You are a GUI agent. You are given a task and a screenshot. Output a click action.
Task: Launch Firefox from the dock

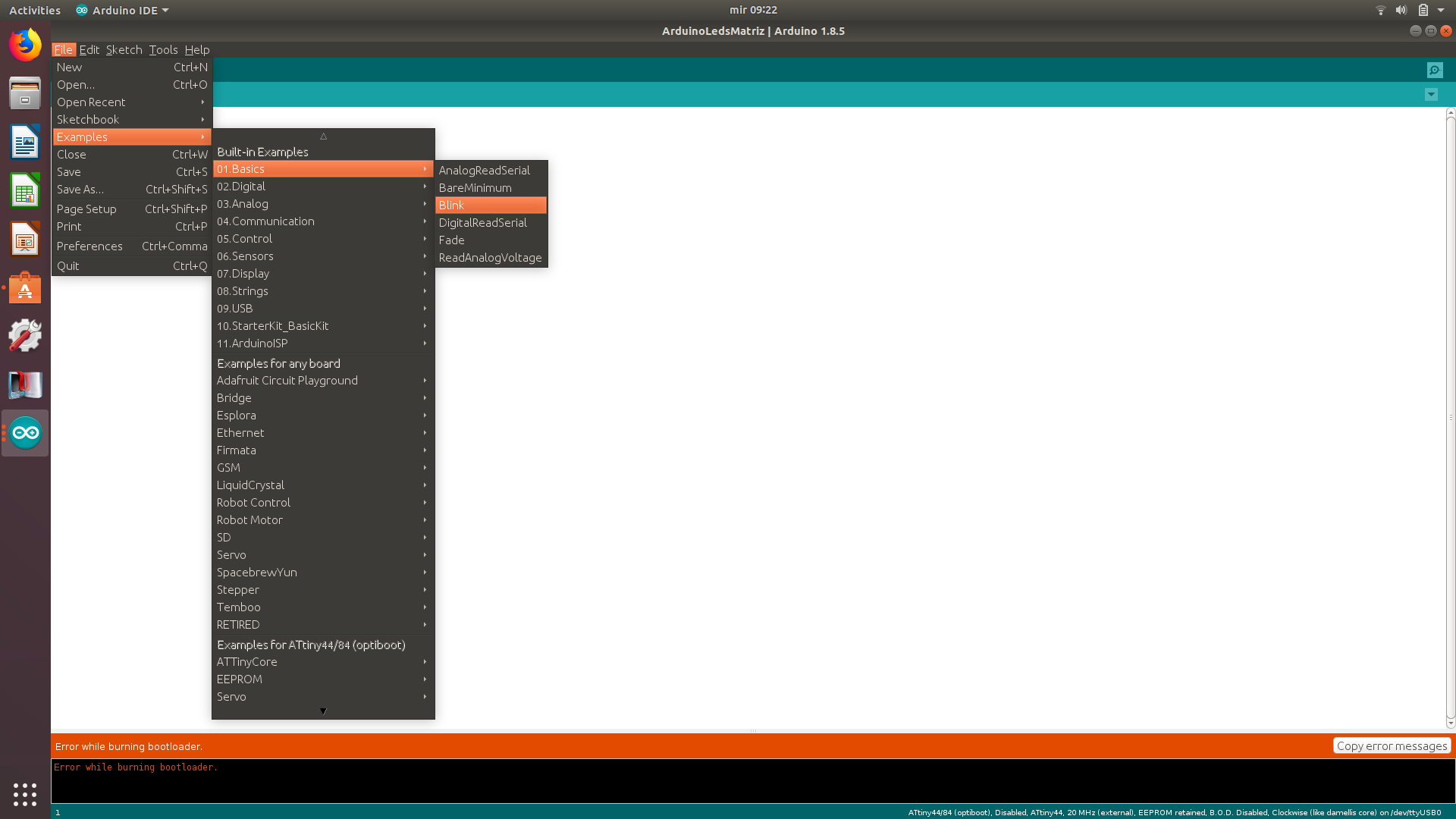click(25, 45)
